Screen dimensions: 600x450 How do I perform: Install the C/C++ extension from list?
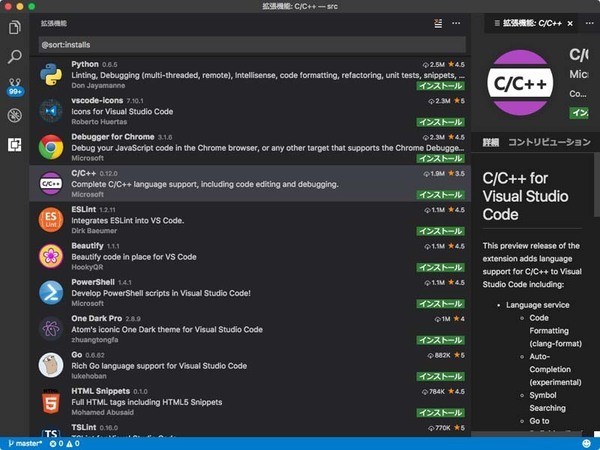440,195
